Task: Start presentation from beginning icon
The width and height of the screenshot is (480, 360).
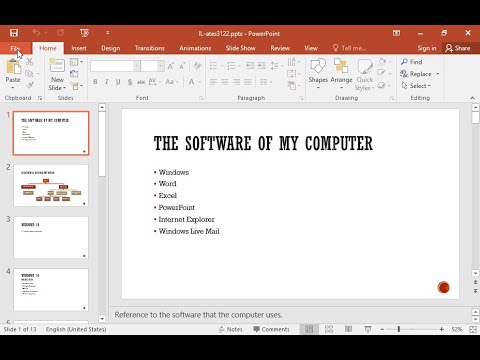Action: click(85, 33)
